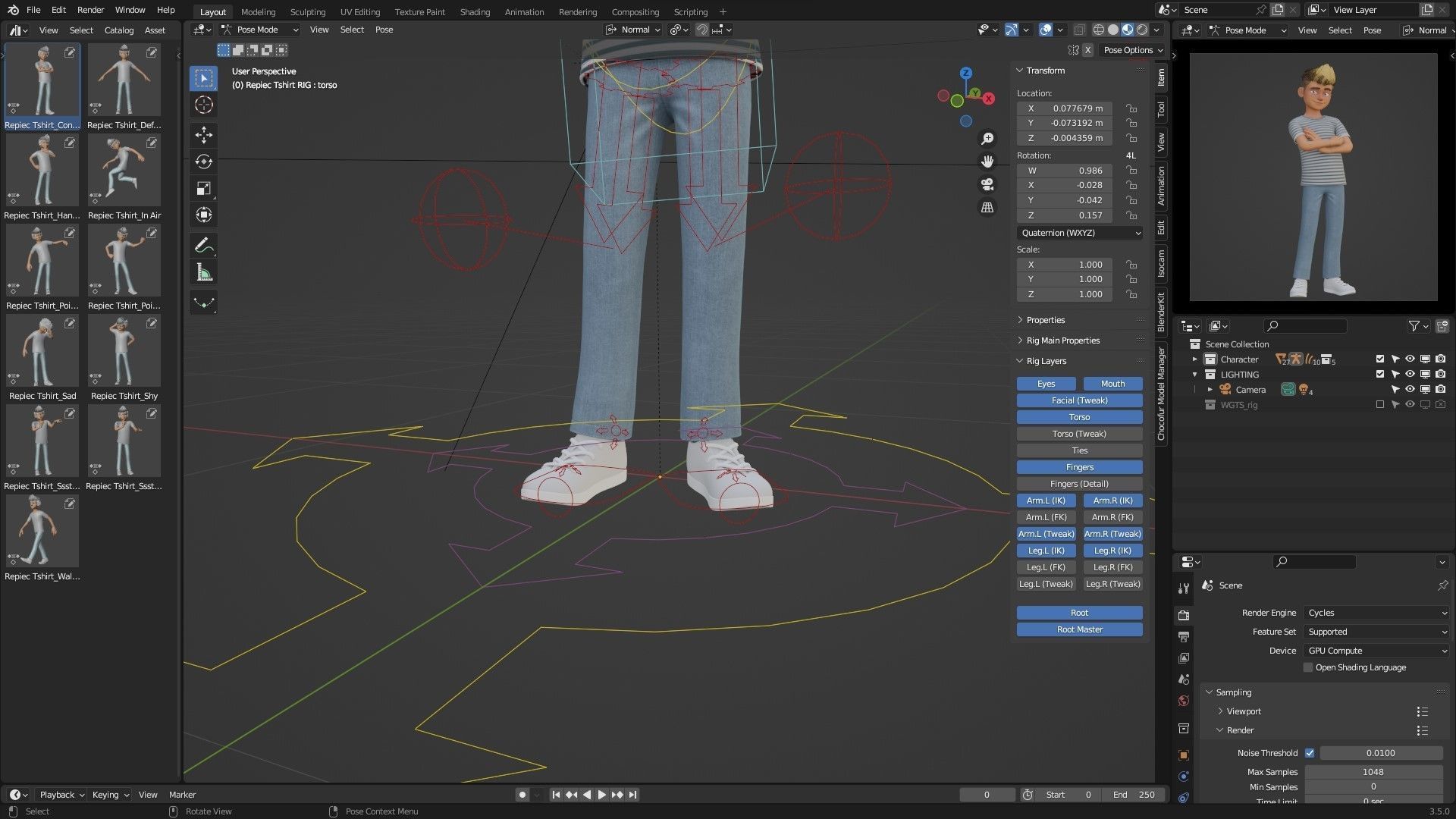
Task: Disable Character collection in renders
Action: tap(1440, 359)
